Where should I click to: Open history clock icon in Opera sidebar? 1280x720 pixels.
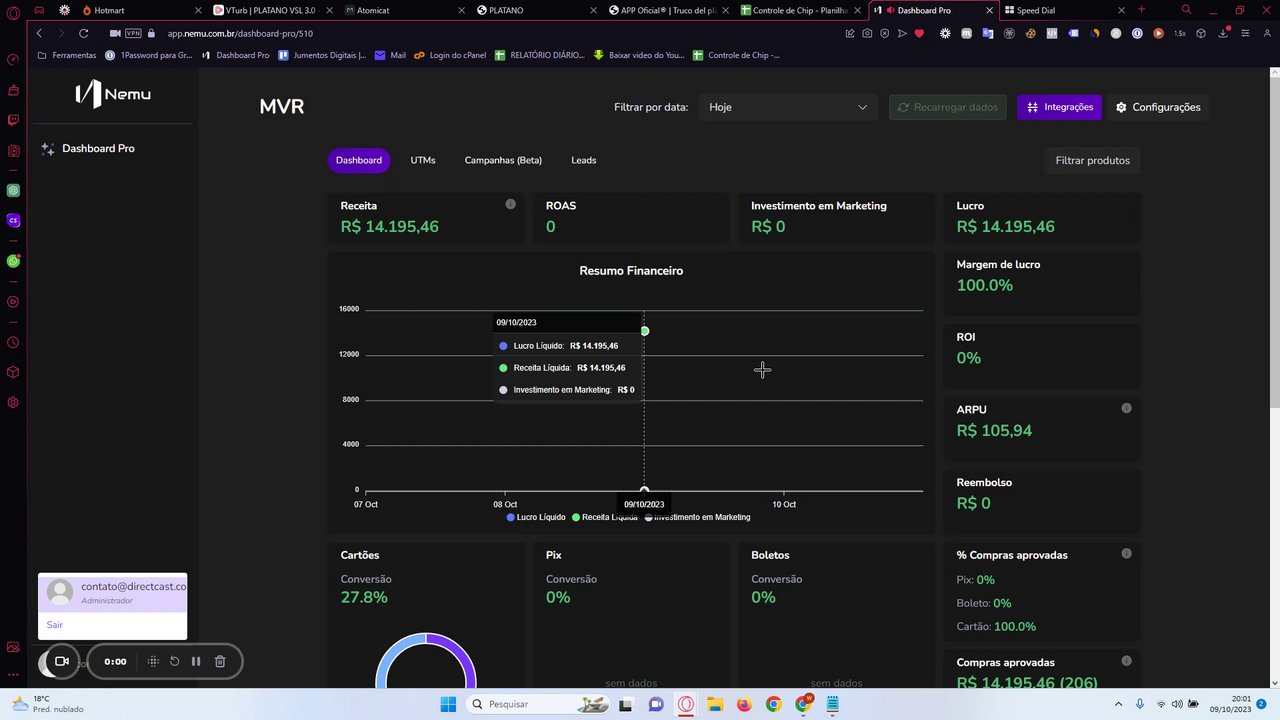13,342
